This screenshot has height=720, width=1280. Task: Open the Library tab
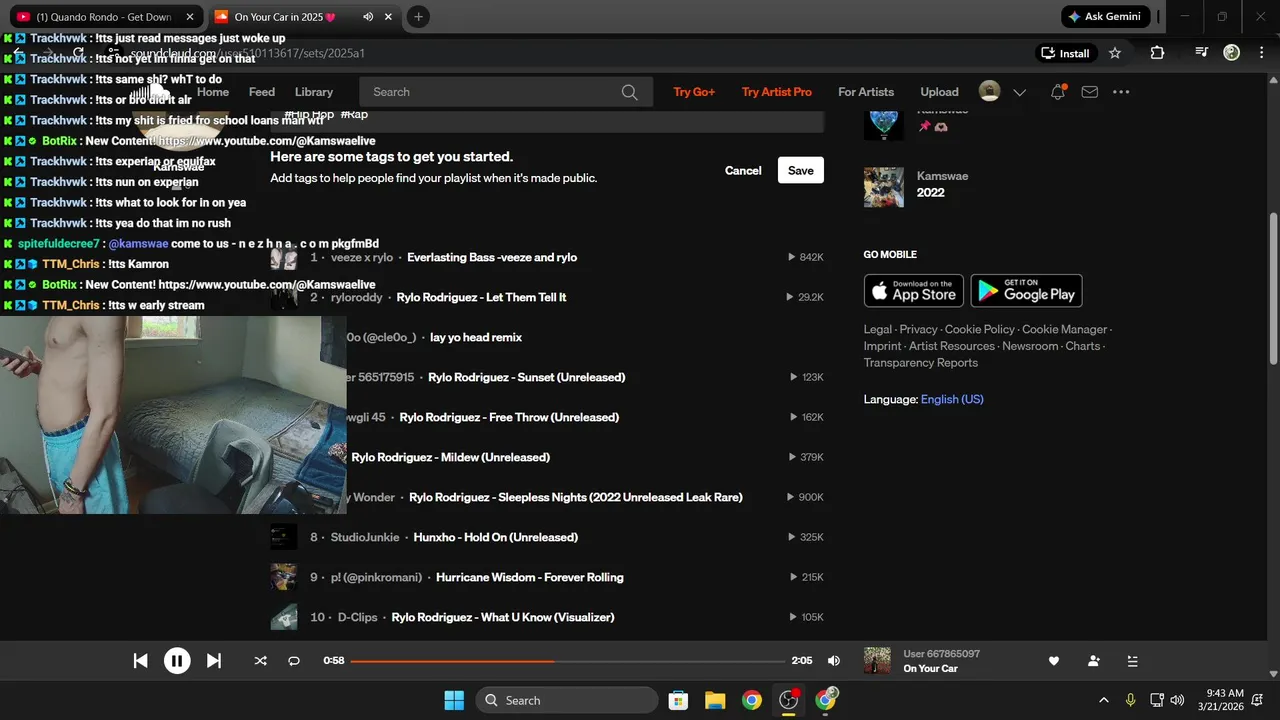click(x=314, y=92)
